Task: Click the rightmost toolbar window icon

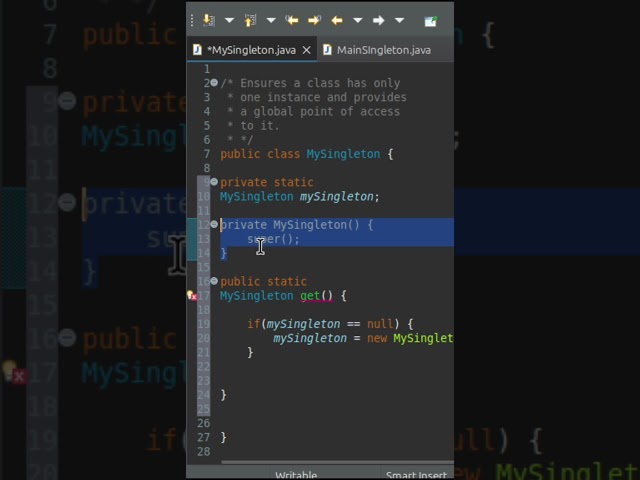Action: click(431, 21)
